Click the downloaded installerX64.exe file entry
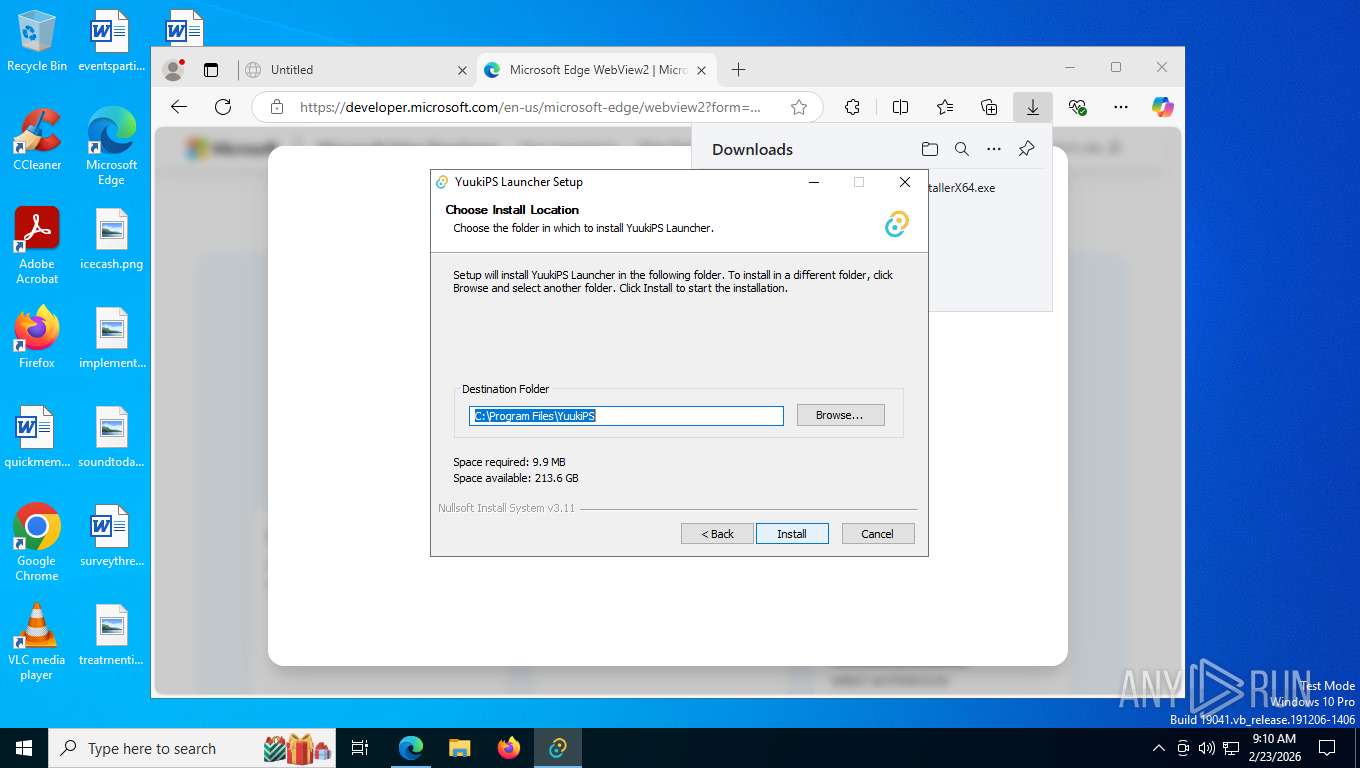Image resolution: width=1360 pixels, height=768 pixels. [x=961, y=188]
